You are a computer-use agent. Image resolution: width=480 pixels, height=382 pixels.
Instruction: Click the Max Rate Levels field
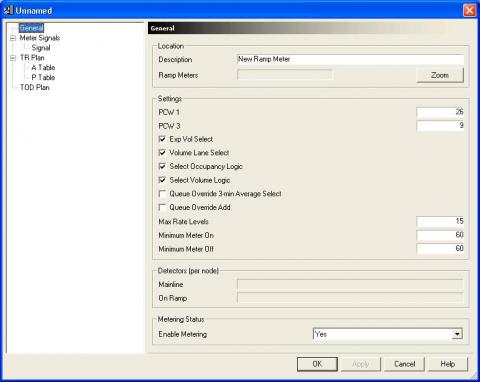440,221
